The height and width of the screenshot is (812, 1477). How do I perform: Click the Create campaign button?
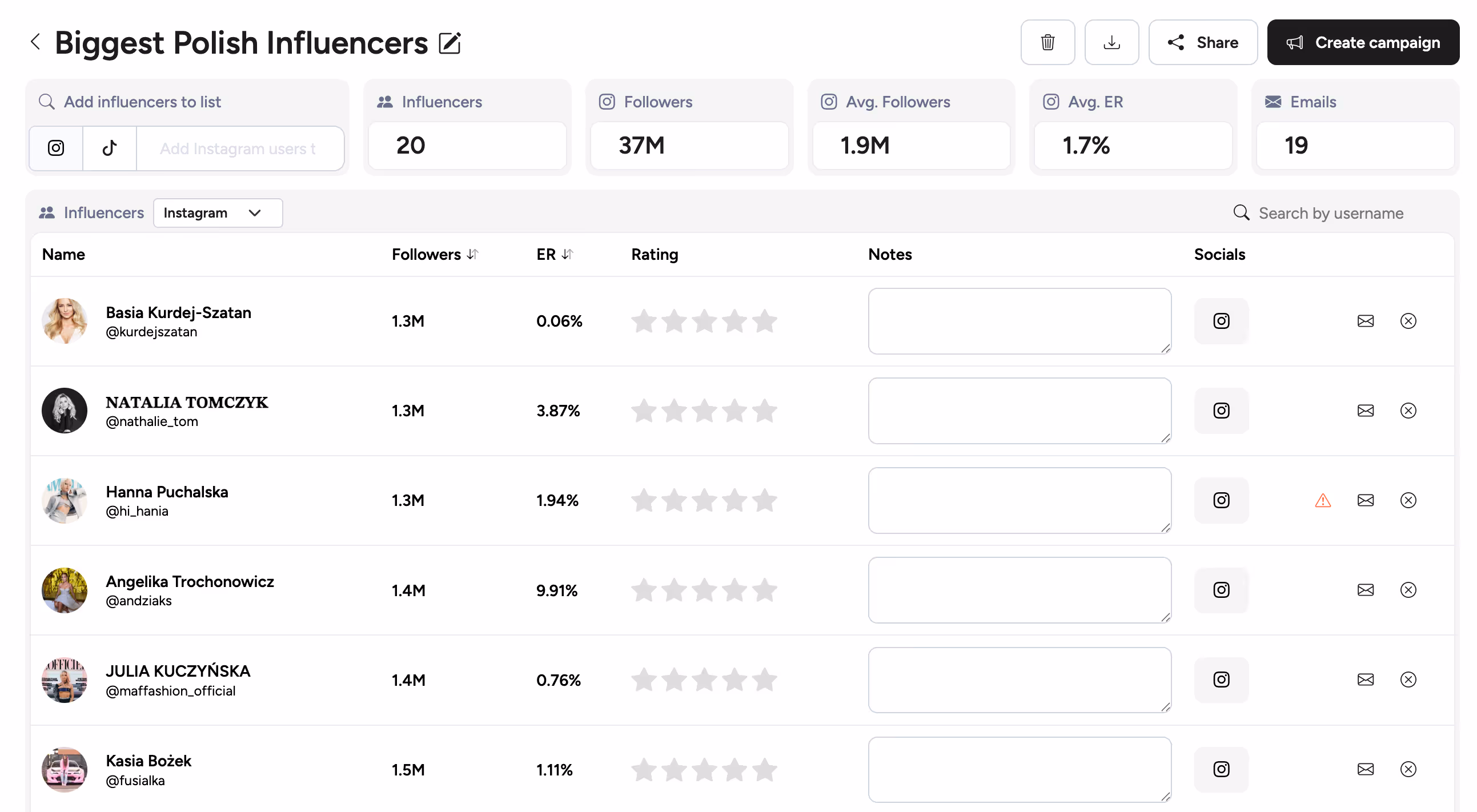(x=1362, y=42)
